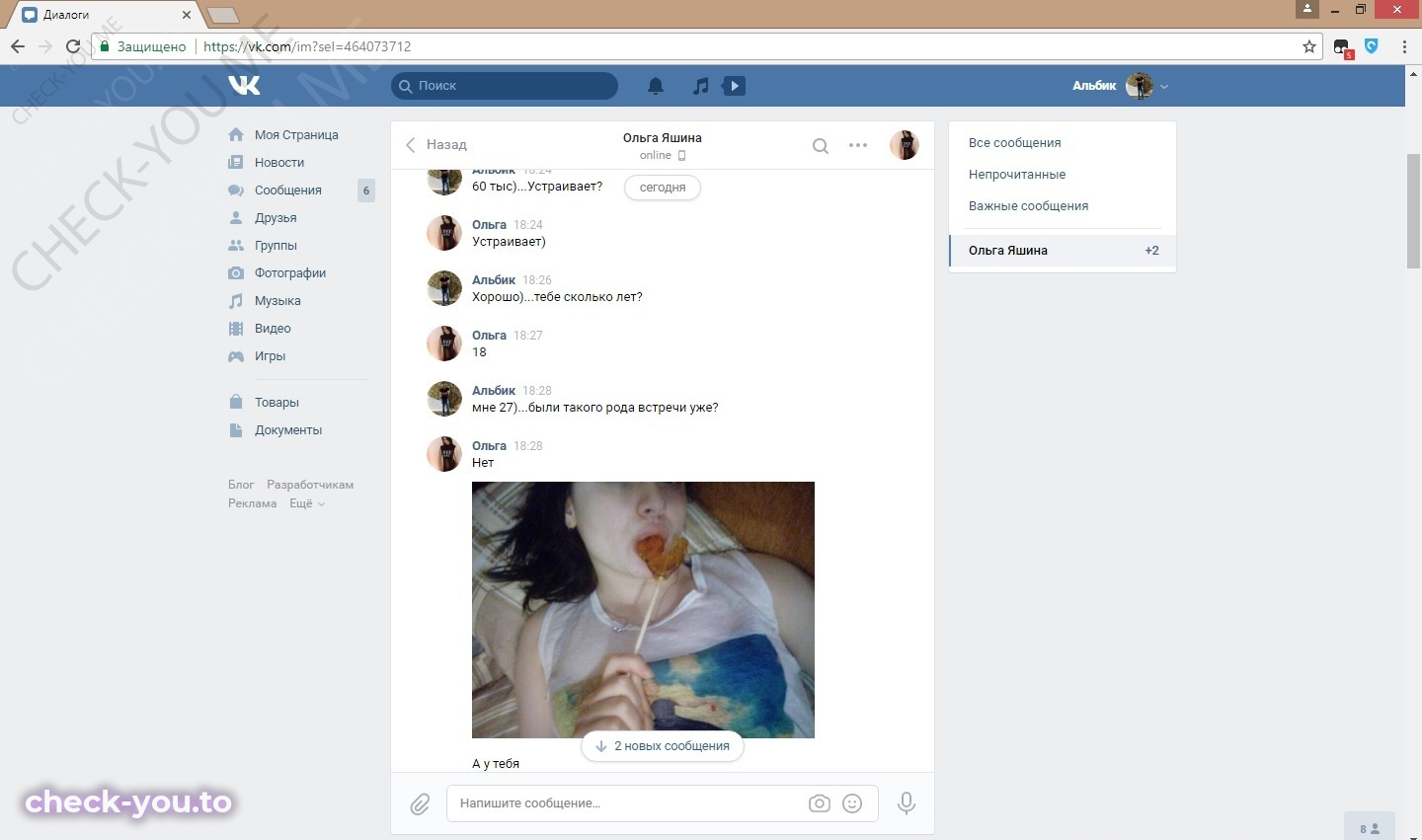
Task: Open the VK logo home link
Action: click(x=244, y=86)
